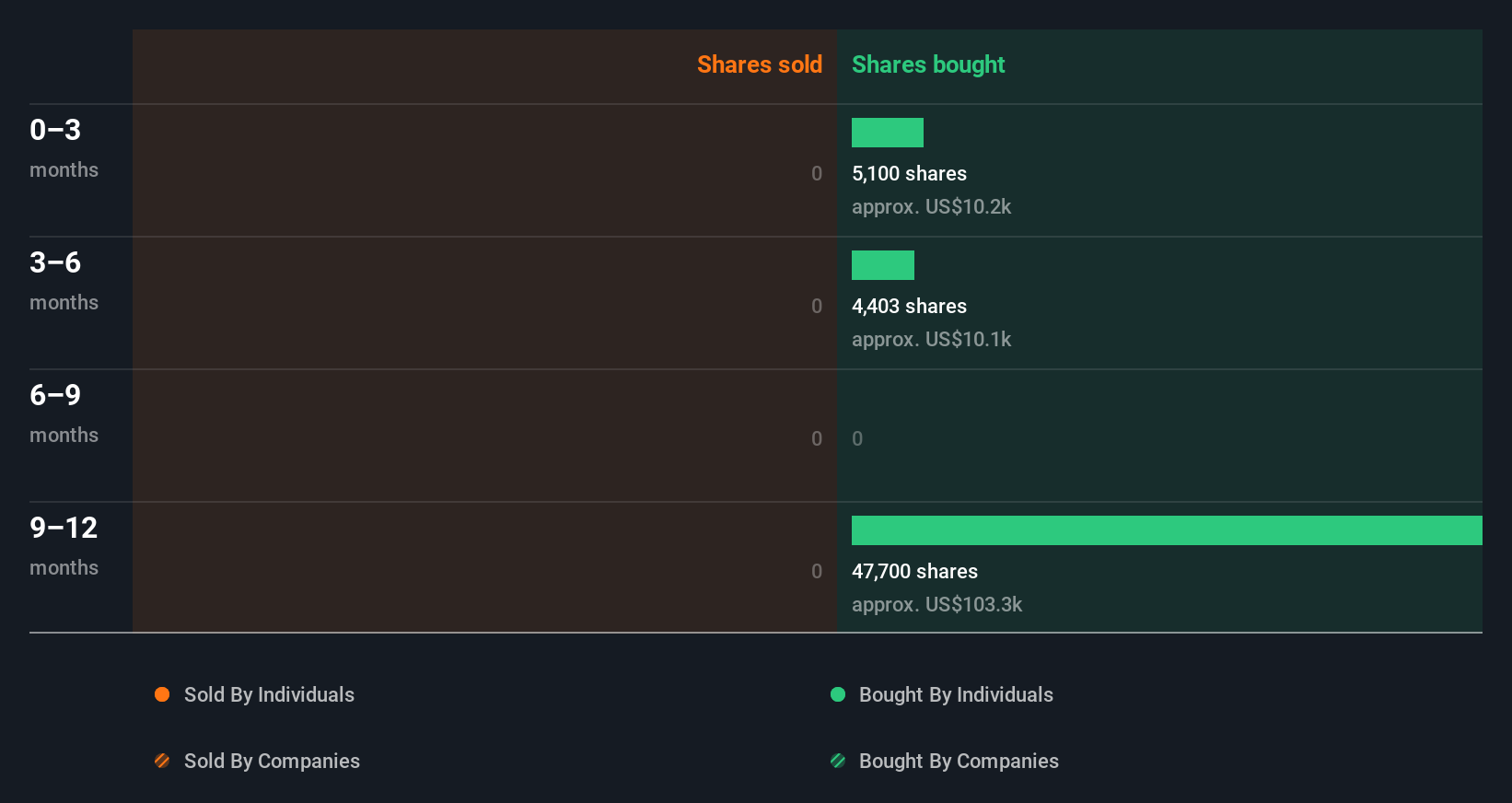Click the Shares sold column header
Image resolution: width=1512 pixels, height=803 pixels.
(760, 64)
